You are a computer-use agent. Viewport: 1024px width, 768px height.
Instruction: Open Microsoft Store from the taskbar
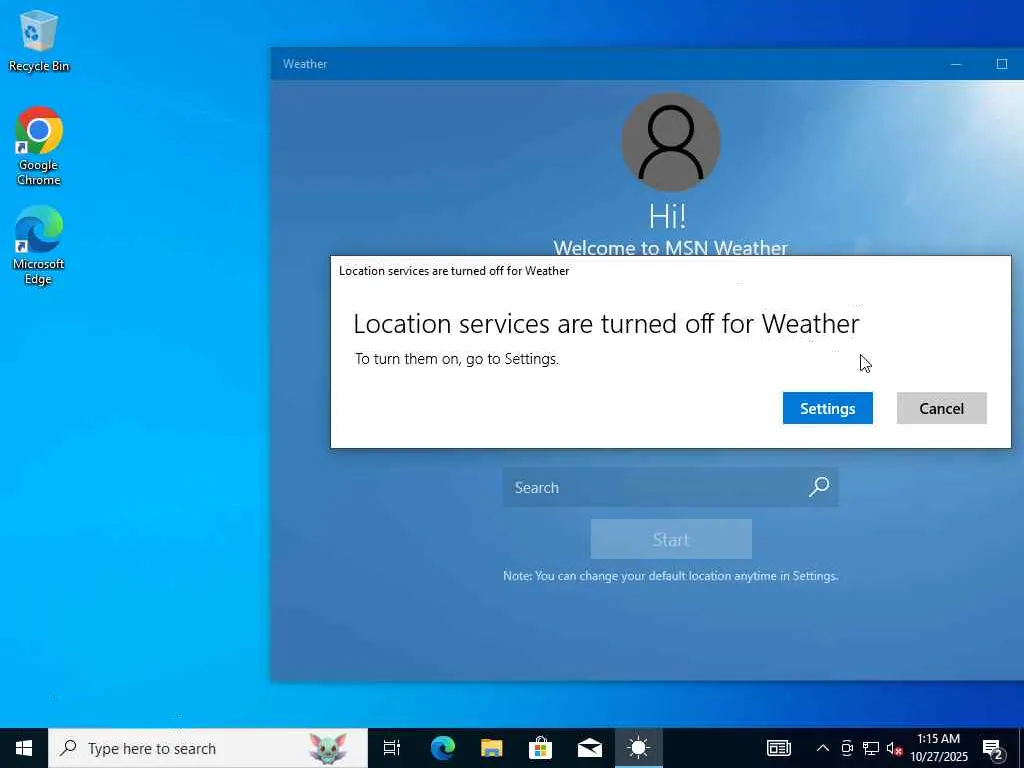point(540,748)
